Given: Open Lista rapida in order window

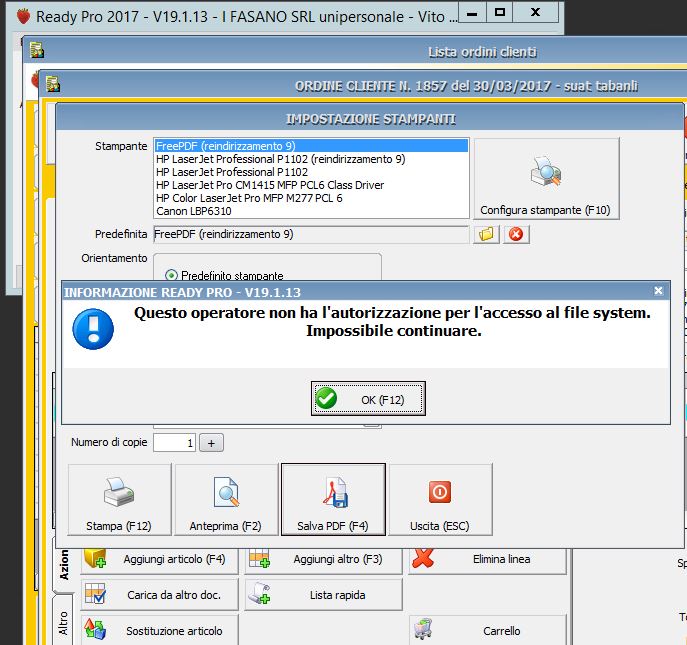Looking at the screenshot, I should (x=323, y=595).
